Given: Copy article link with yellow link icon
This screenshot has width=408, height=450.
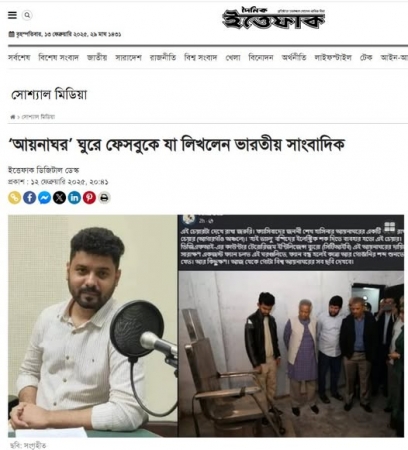Looking at the screenshot, I should coord(14,198).
